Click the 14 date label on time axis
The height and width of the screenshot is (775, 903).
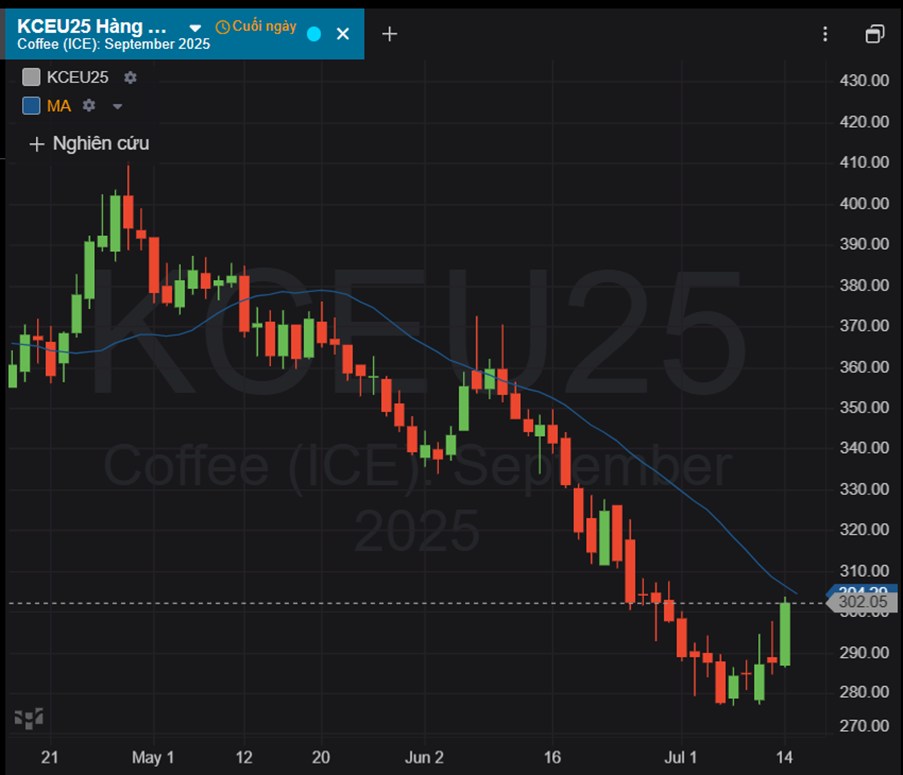pyautogui.click(x=784, y=757)
